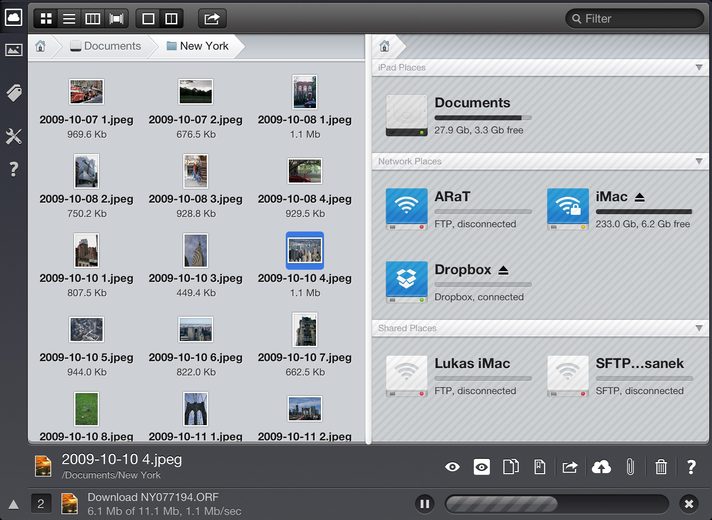Click the share button in top toolbar
Viewport: 712px width, 520px height.
point(212,19)
